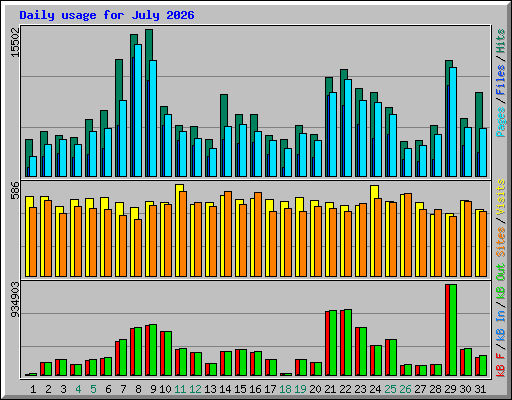
Task: Click the Sites legend label
Action: [x=501, y=242]
